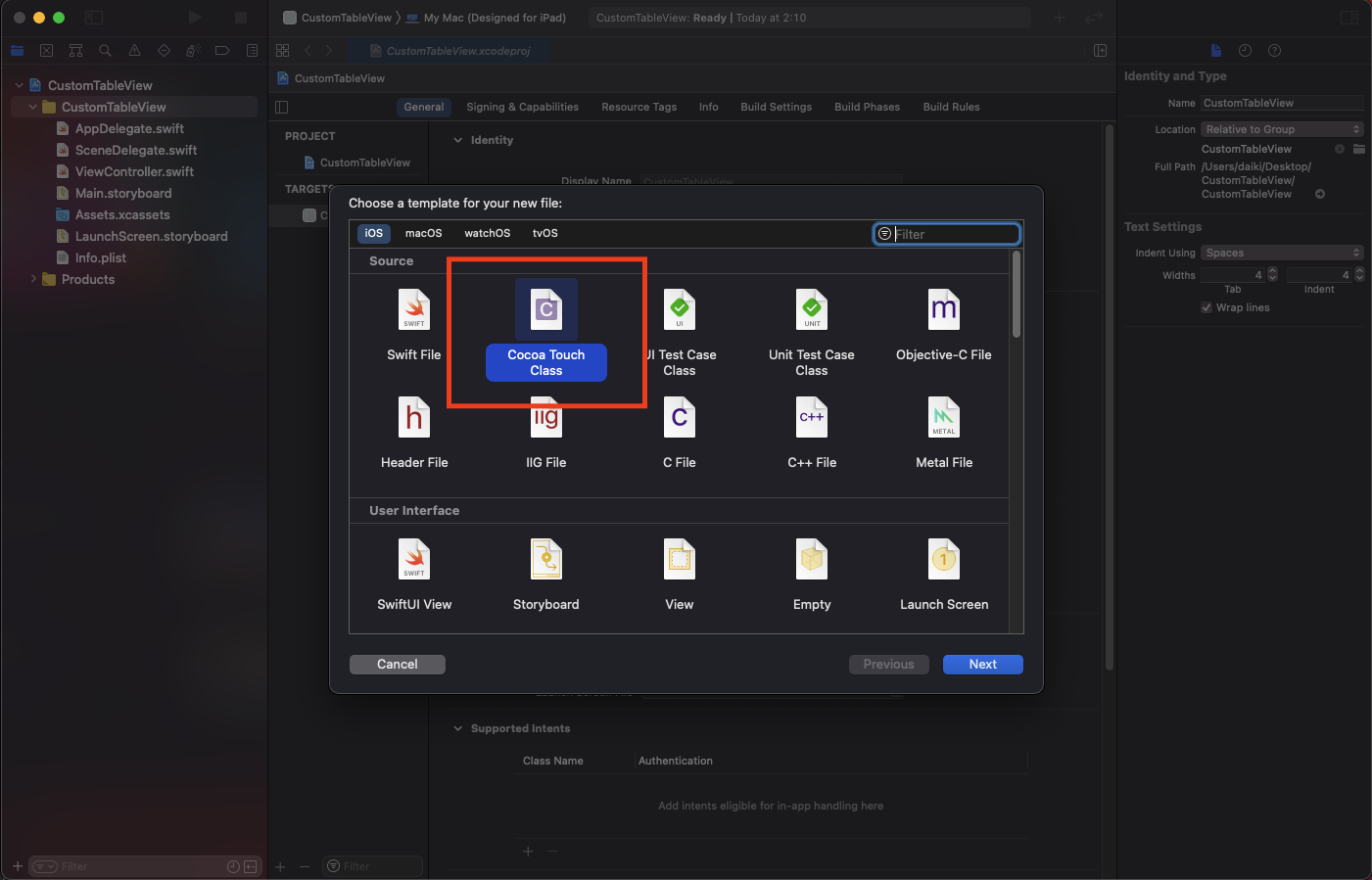1372x880 pixels.
Task: Open the Build Rules tab
Action: [951, 107]
